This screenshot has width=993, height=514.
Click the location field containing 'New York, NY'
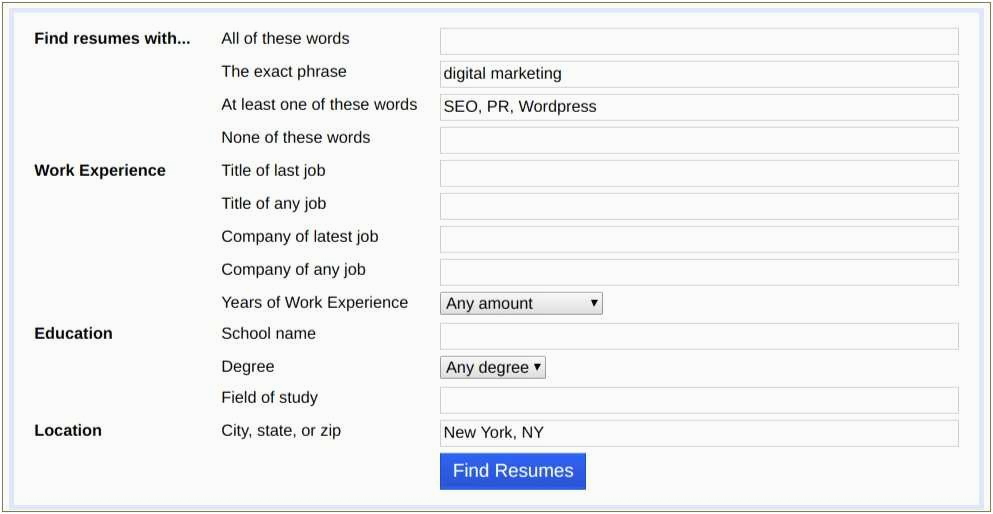tap(699, 433)
